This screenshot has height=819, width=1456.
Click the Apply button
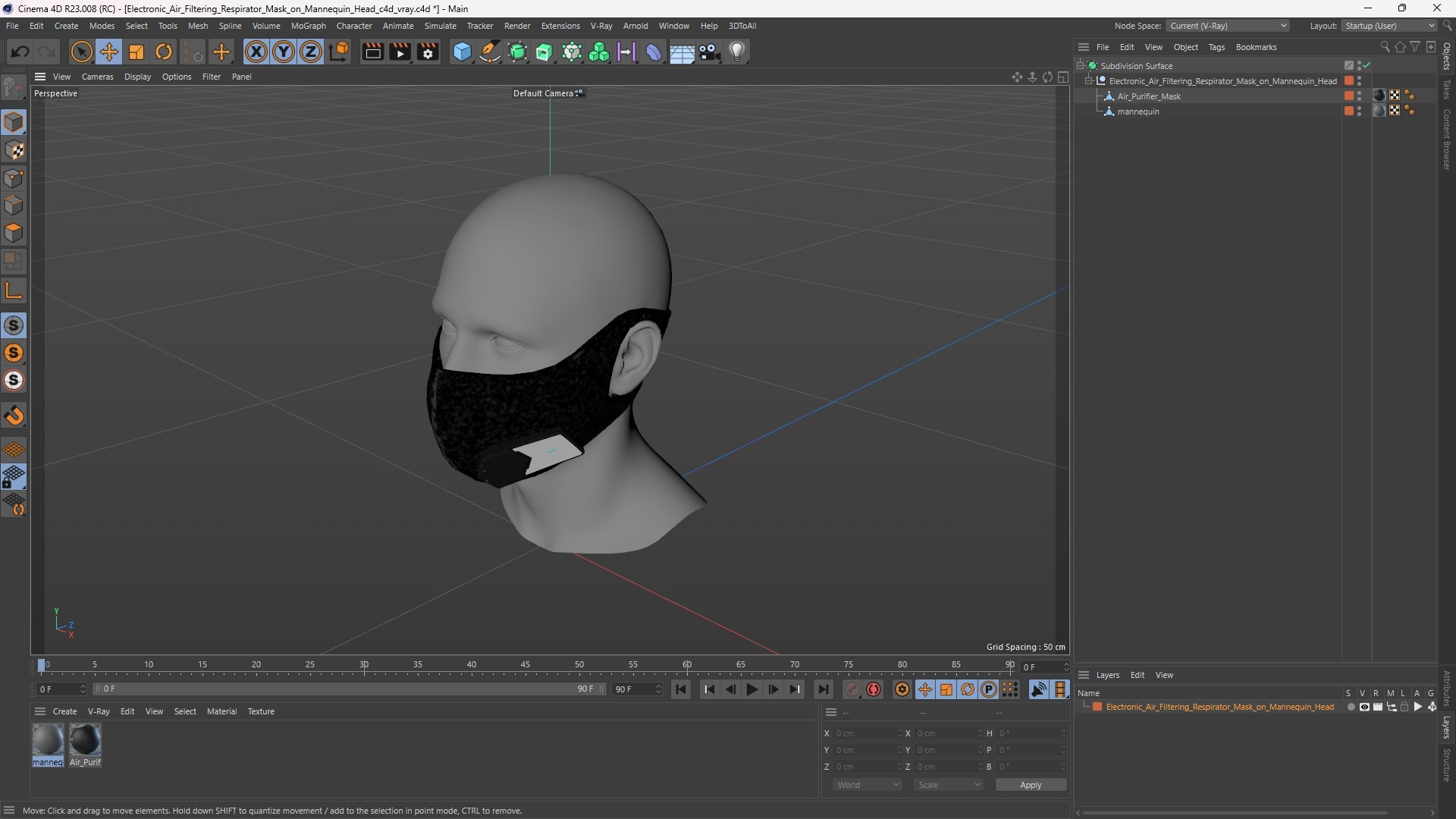click(x=1031, y=785)
